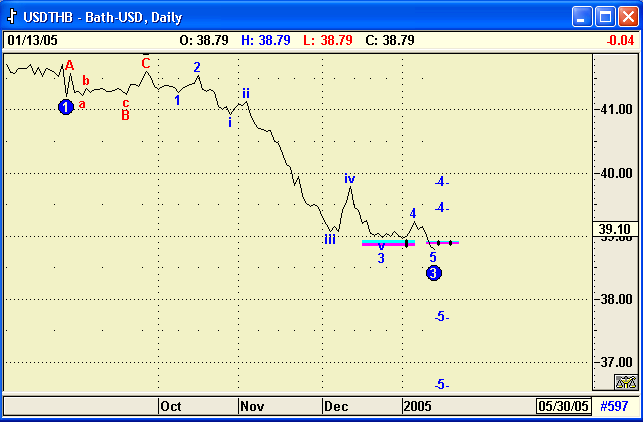Click the red lowercase a wave label

pos(82,105)
